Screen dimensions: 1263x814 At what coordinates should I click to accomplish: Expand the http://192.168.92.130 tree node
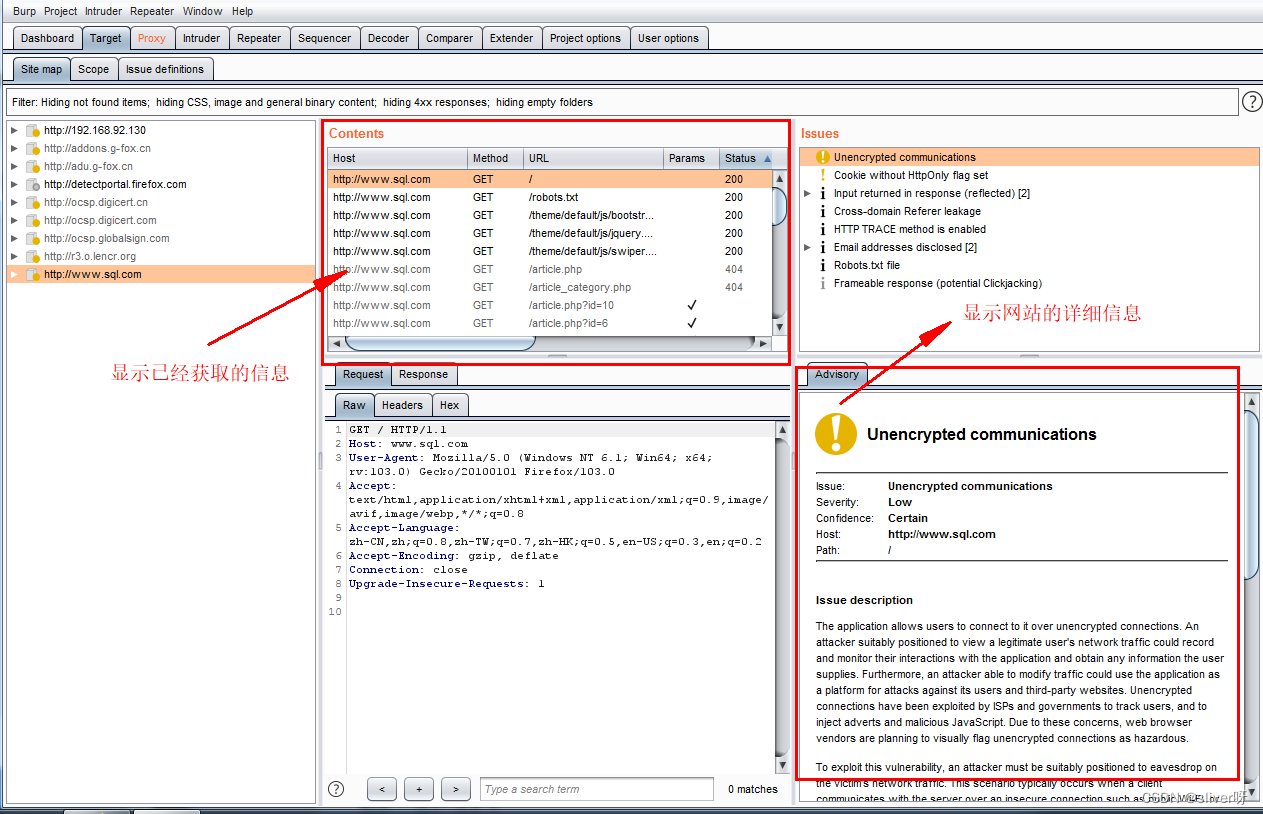click(14, 130)
